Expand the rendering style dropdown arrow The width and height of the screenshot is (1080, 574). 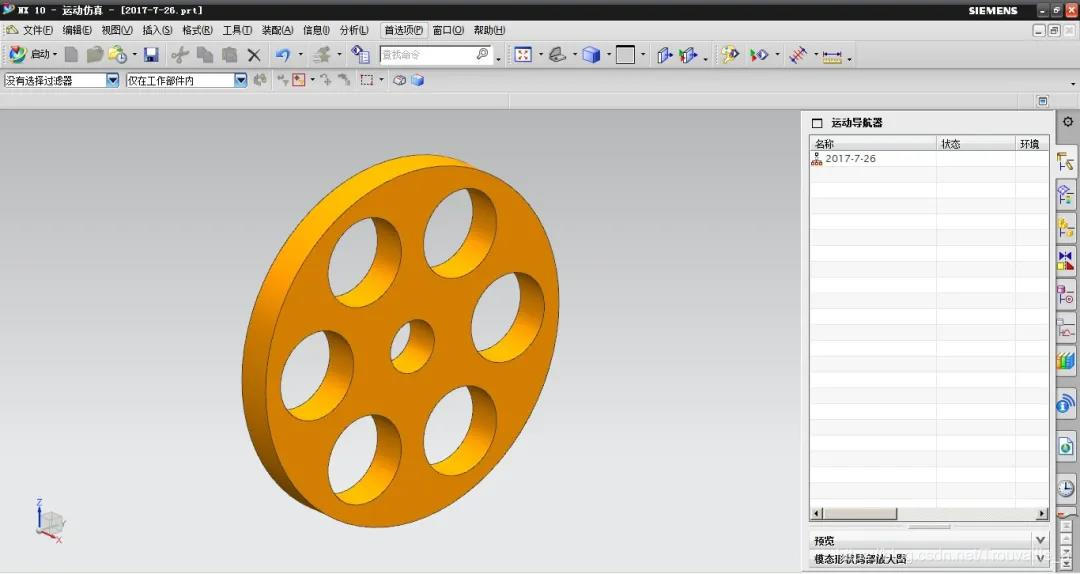click(x=609, y=54)
